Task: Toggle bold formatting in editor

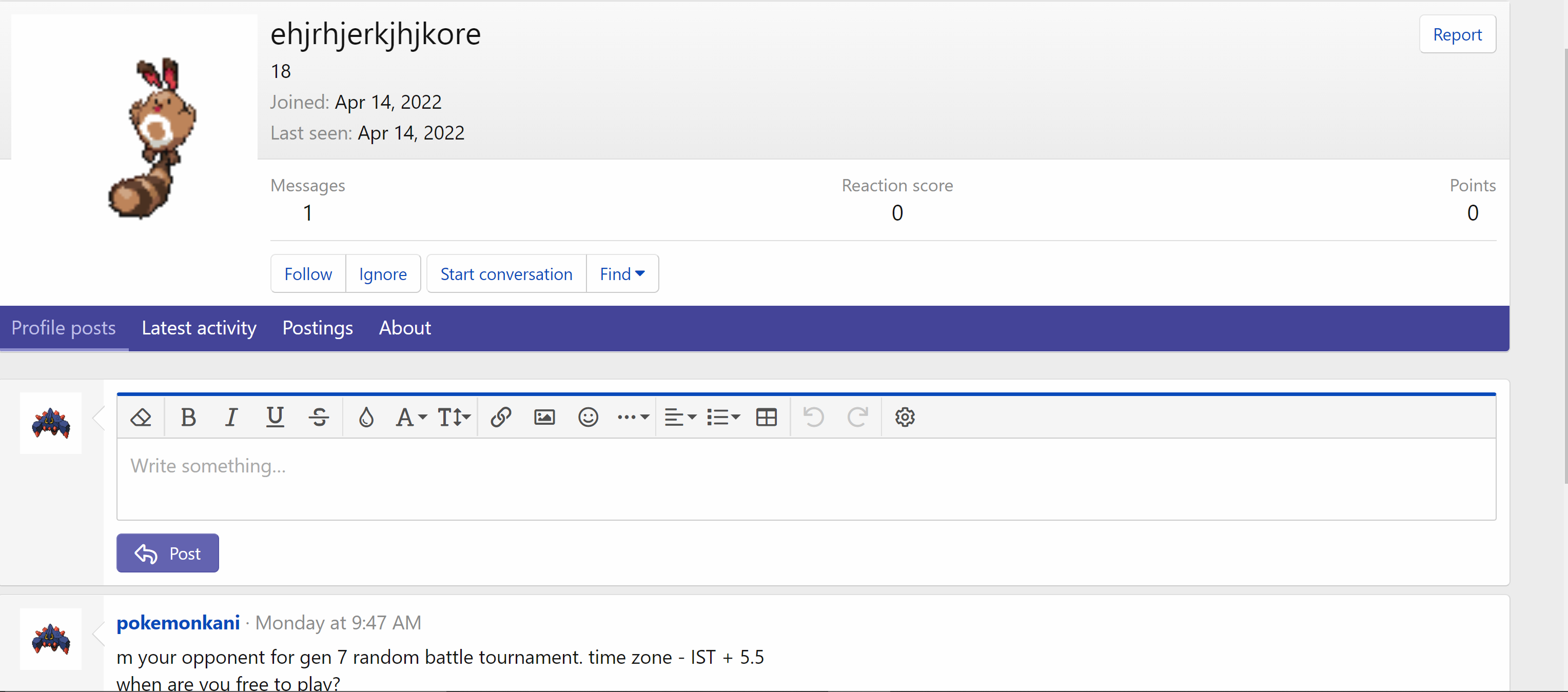Action: click(x=188, y=418)
